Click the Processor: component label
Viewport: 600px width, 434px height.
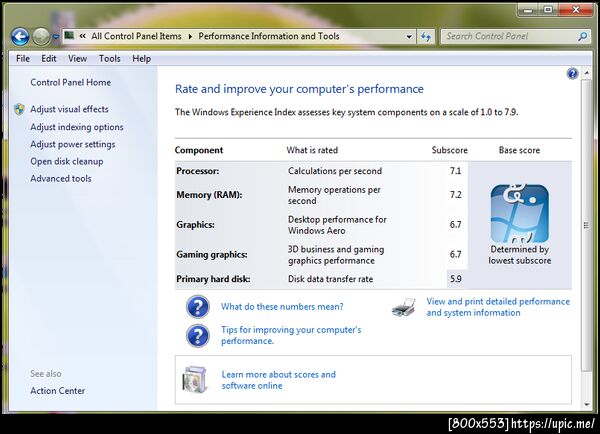tap(197, 171)
